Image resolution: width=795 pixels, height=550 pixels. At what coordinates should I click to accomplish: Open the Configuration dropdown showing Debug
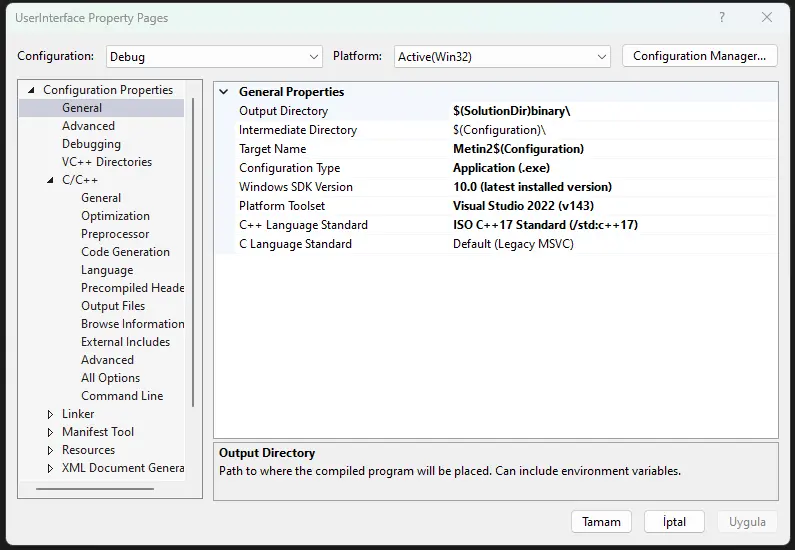[x=214, y=57]
